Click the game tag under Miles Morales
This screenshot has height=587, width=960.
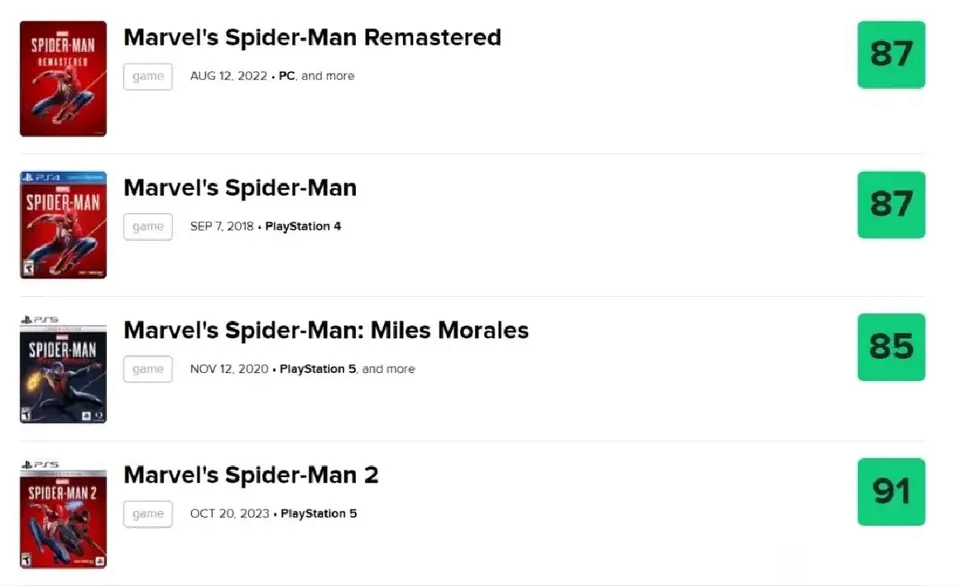pyautogui.click(x=148, y=369)
